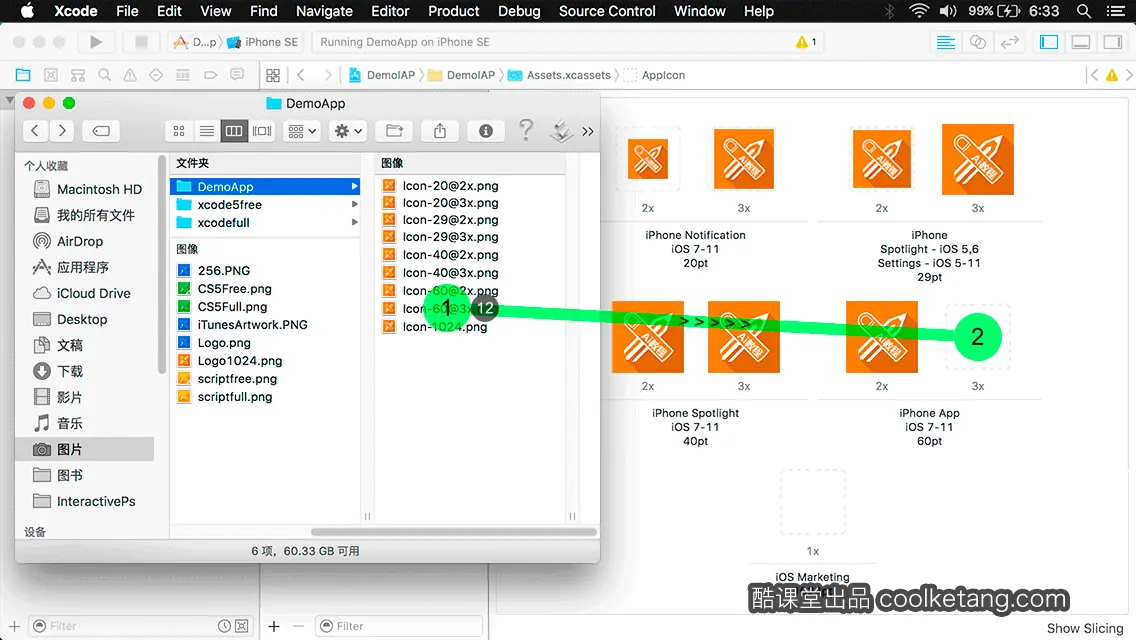
Task: Click the asset list Filter field
Action: click(x=398, y=626)
